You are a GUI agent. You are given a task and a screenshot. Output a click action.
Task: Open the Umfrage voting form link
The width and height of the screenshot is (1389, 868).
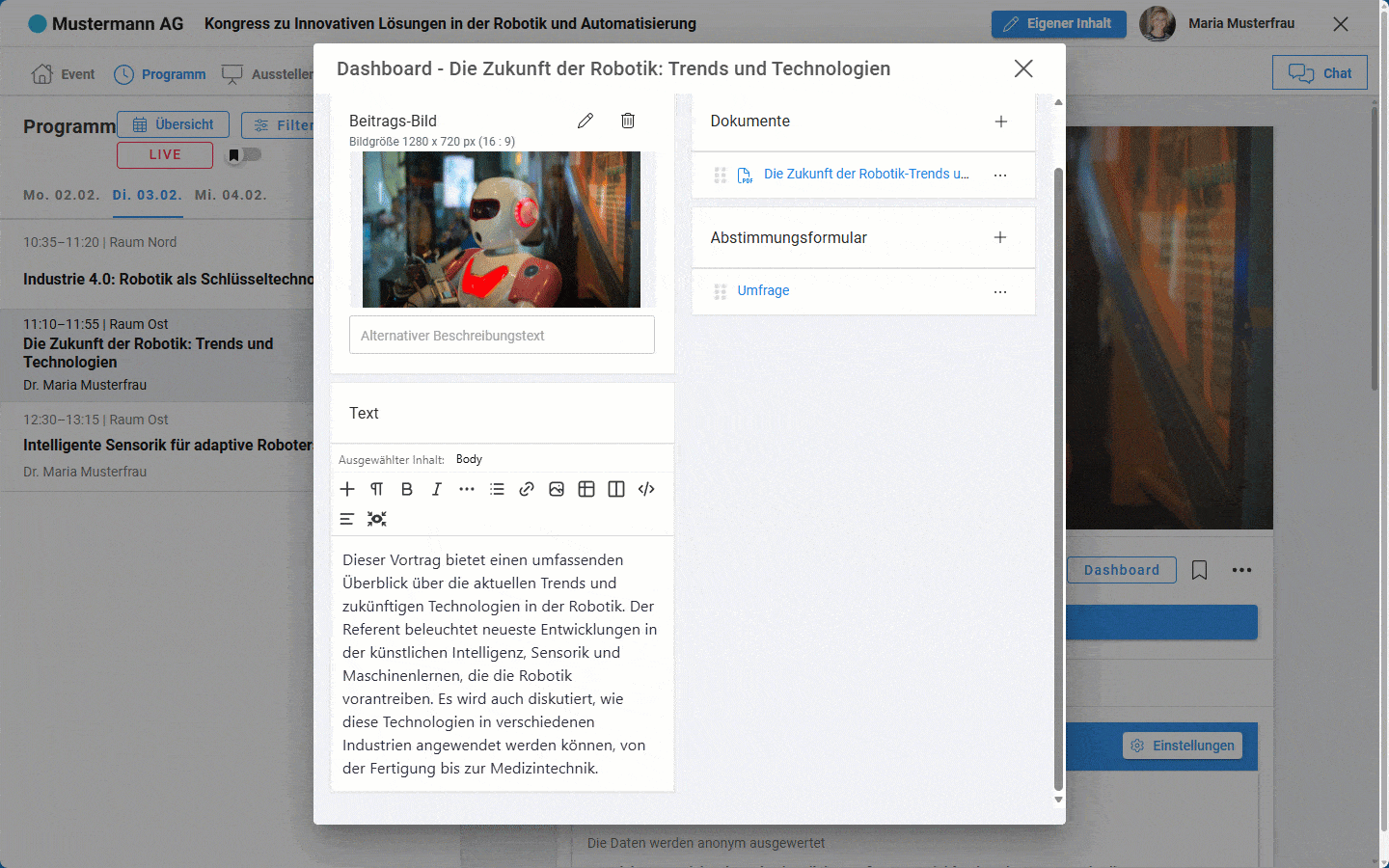point(763,290)
